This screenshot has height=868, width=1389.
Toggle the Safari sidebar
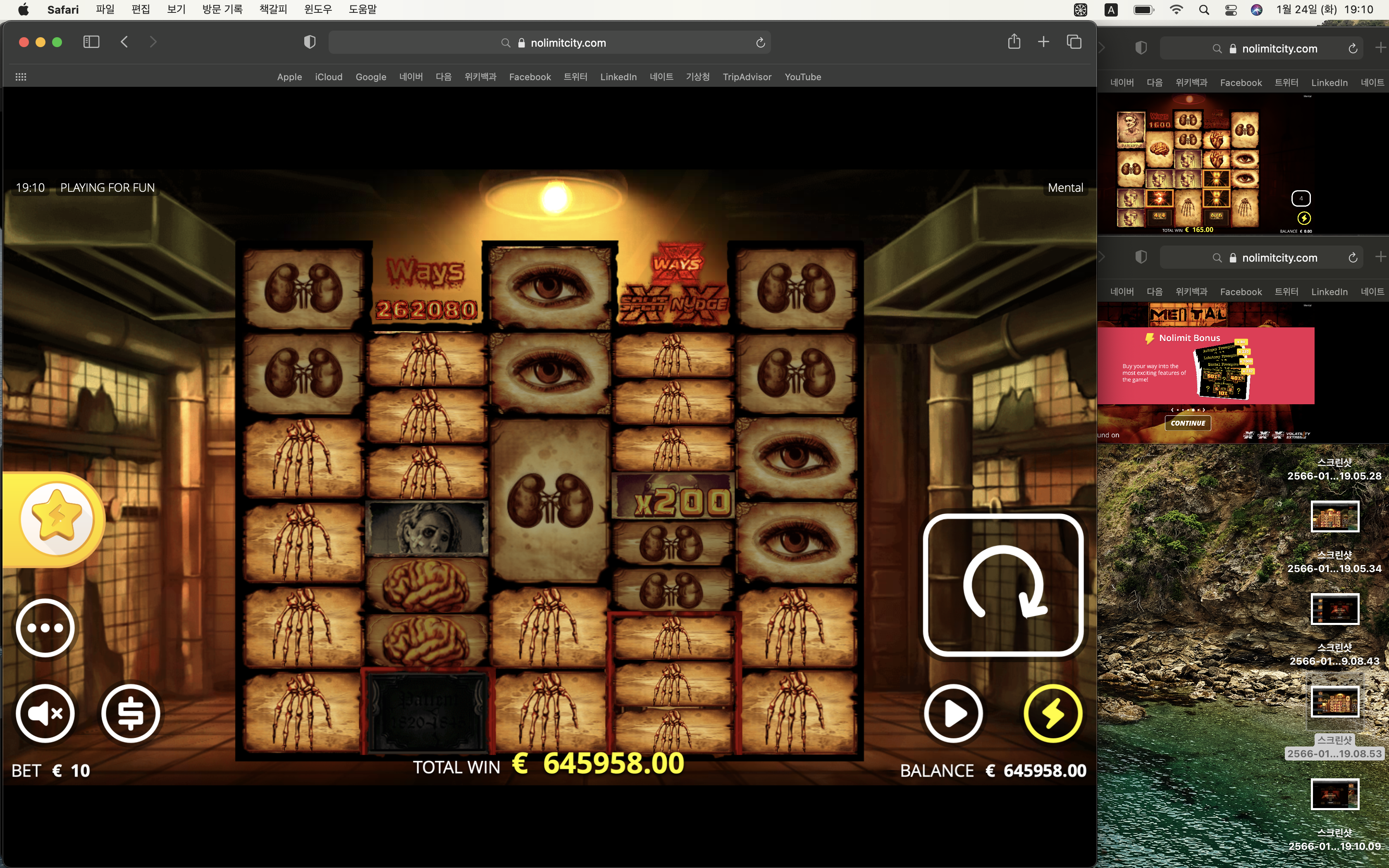point(91,42)
